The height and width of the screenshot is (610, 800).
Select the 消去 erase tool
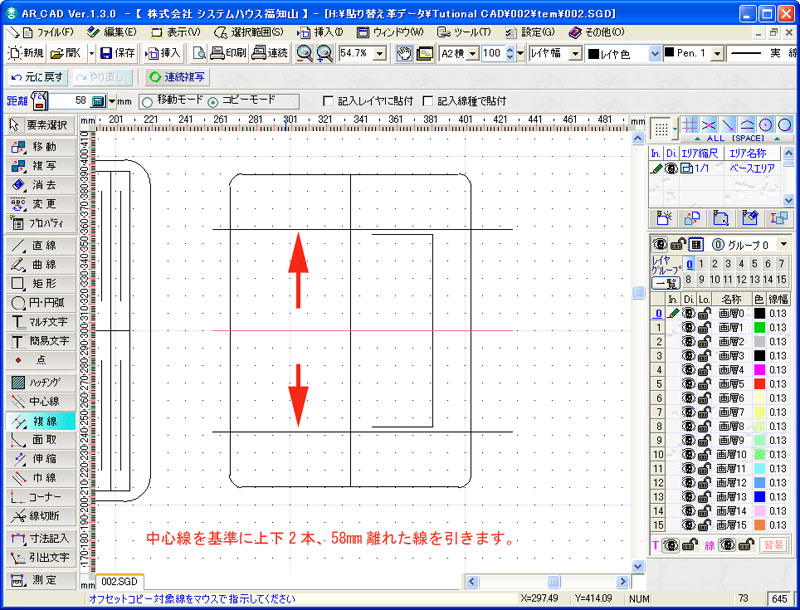coord(41,185)
